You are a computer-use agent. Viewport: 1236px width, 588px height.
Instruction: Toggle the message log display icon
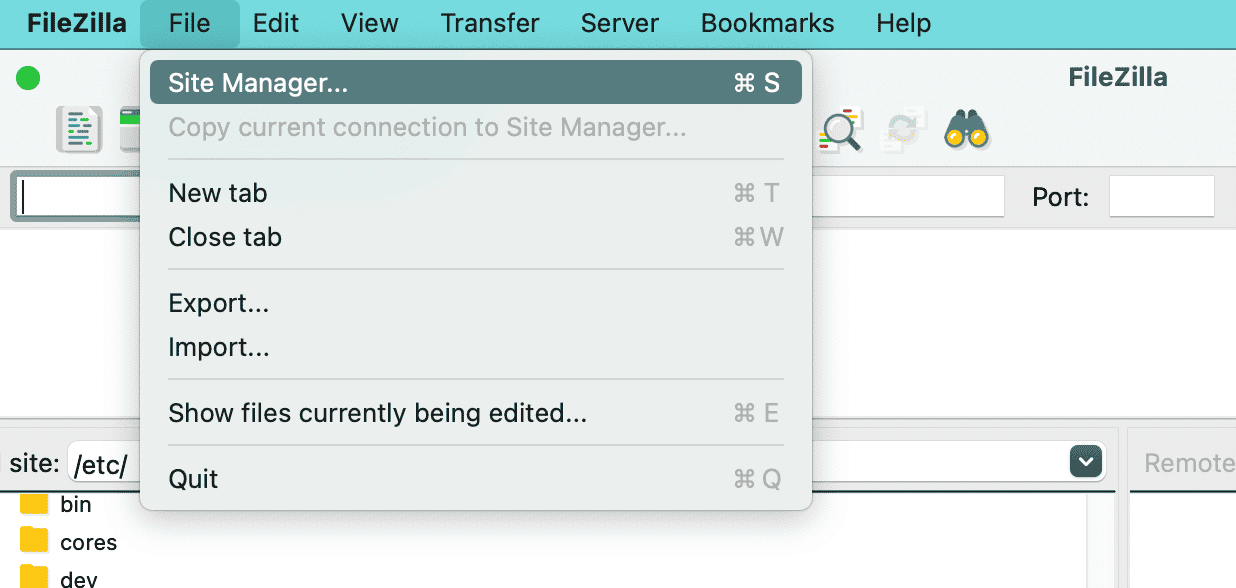78,129
